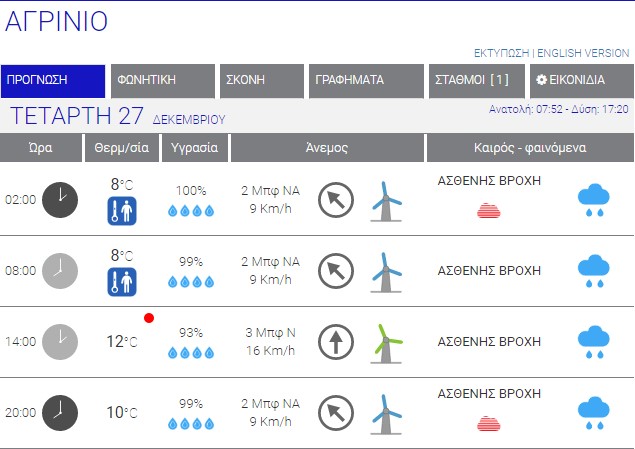Click the humidity droplets at 14:00

[x=190, y=352]
